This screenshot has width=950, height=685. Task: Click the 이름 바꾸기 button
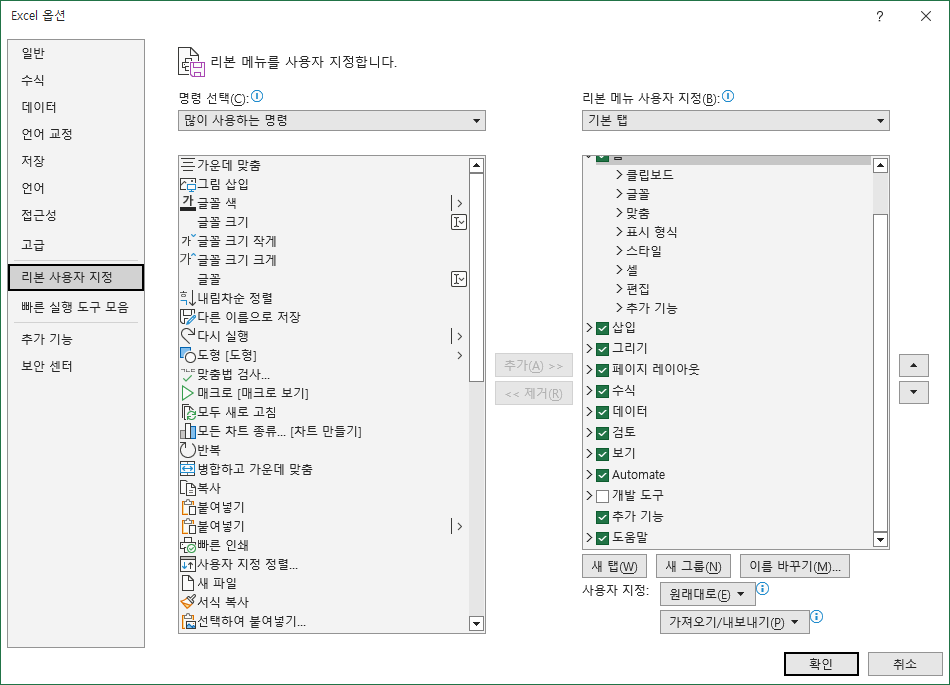click(795, 566)
